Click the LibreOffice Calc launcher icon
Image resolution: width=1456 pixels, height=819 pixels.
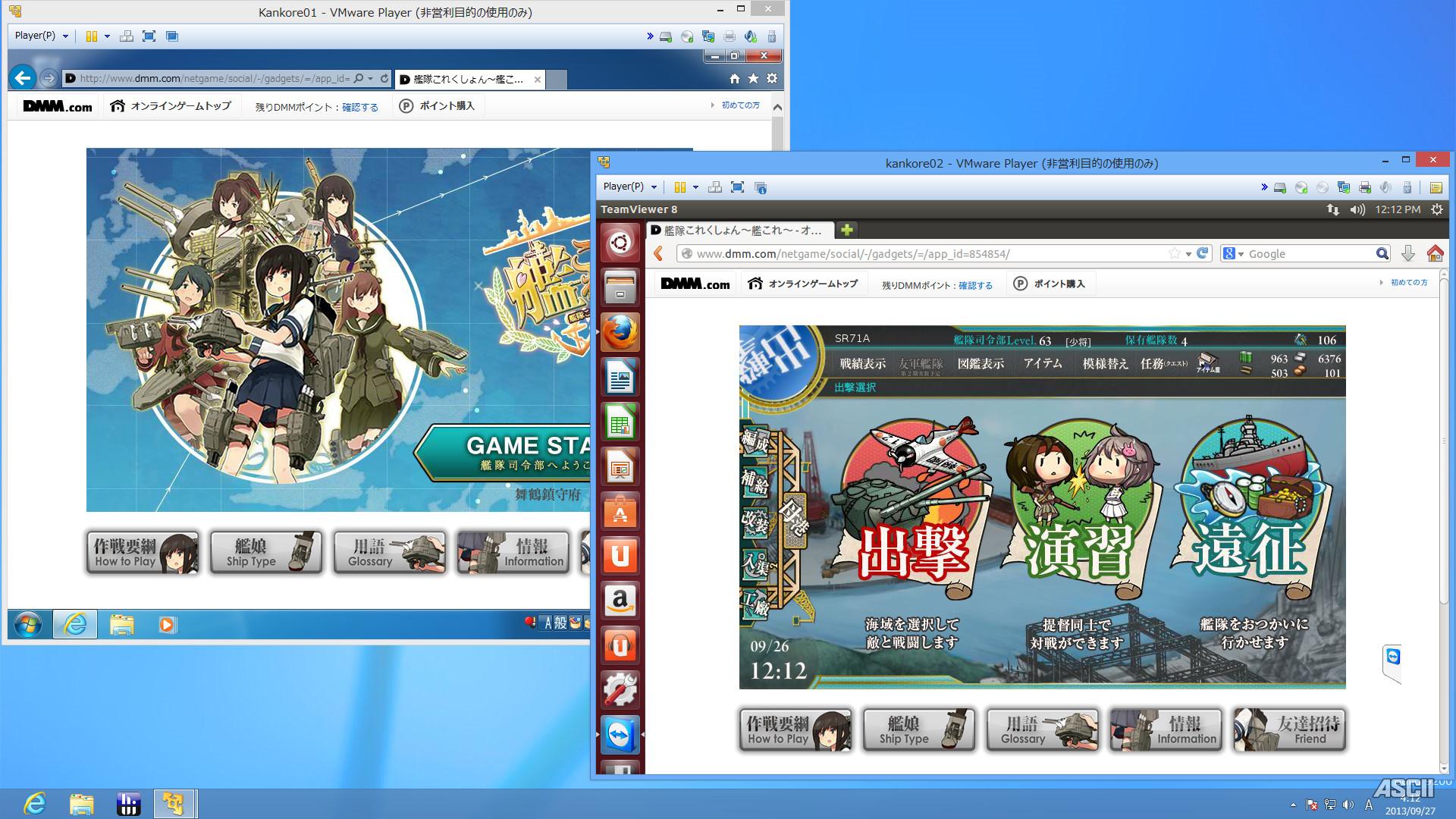620,422
